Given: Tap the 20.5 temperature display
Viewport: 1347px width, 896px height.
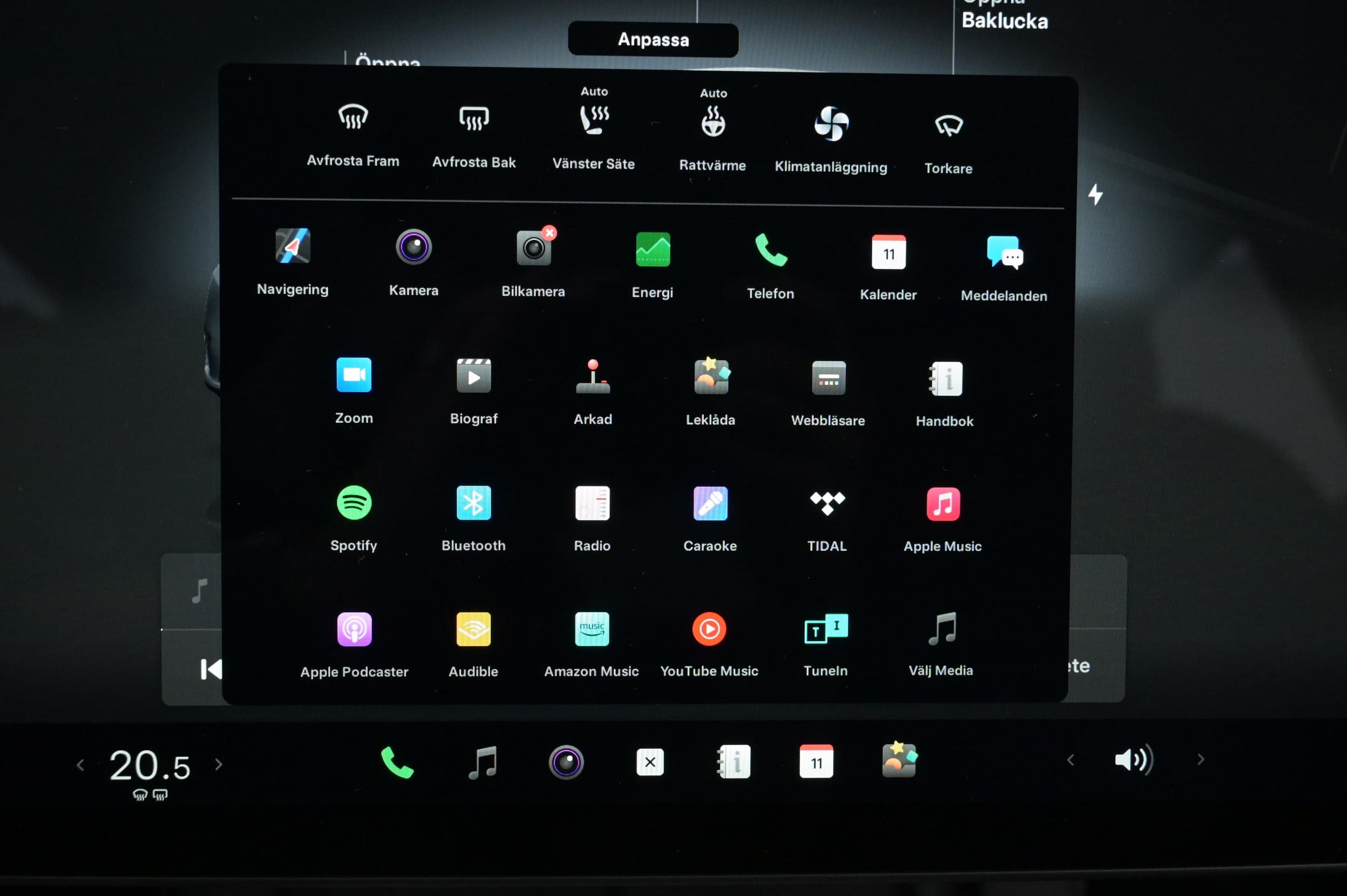Looking at the screenshot, I should pos(150,765).
